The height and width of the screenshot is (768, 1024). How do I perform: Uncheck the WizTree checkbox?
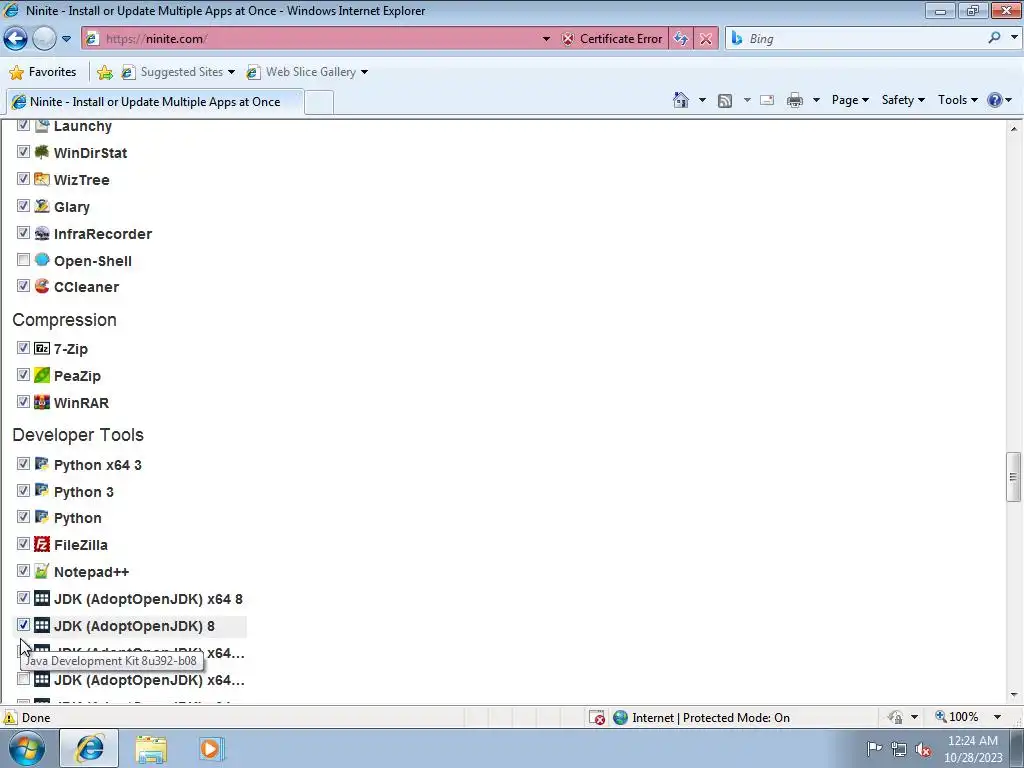pos(24,178)
